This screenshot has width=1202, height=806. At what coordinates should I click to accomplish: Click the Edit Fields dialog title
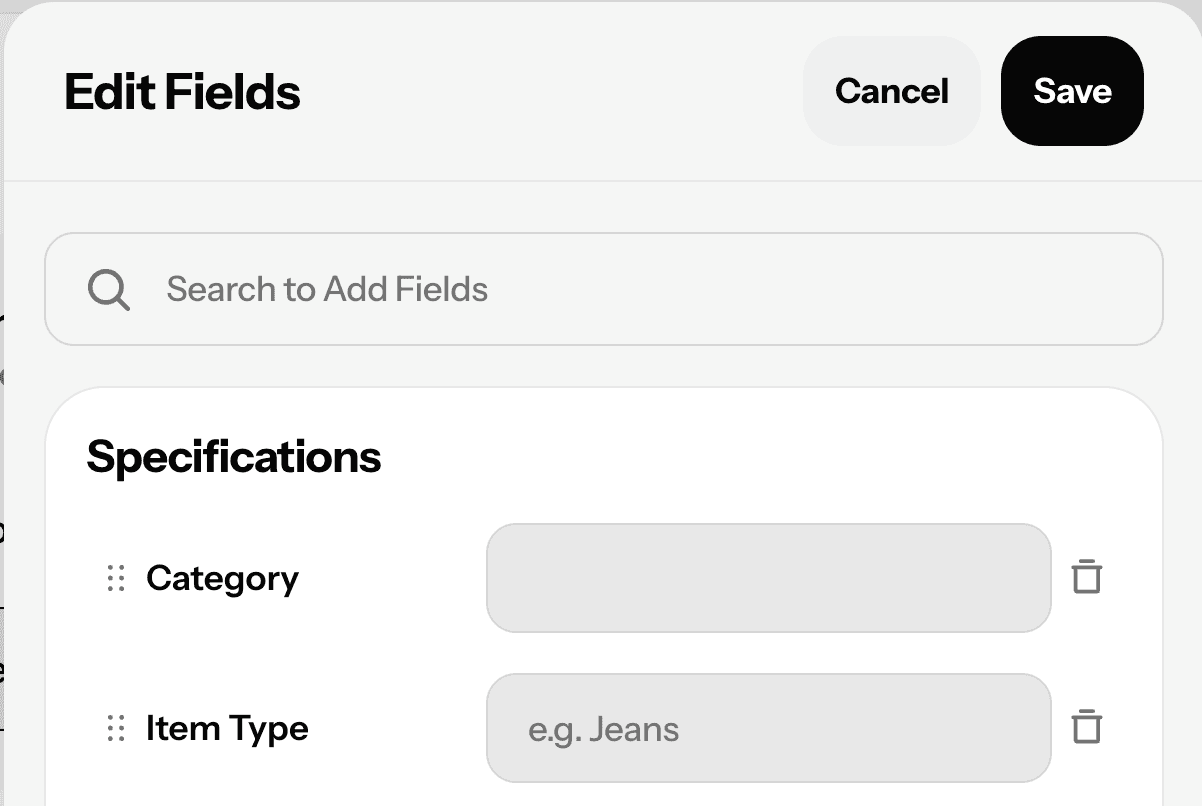point(182,92)
